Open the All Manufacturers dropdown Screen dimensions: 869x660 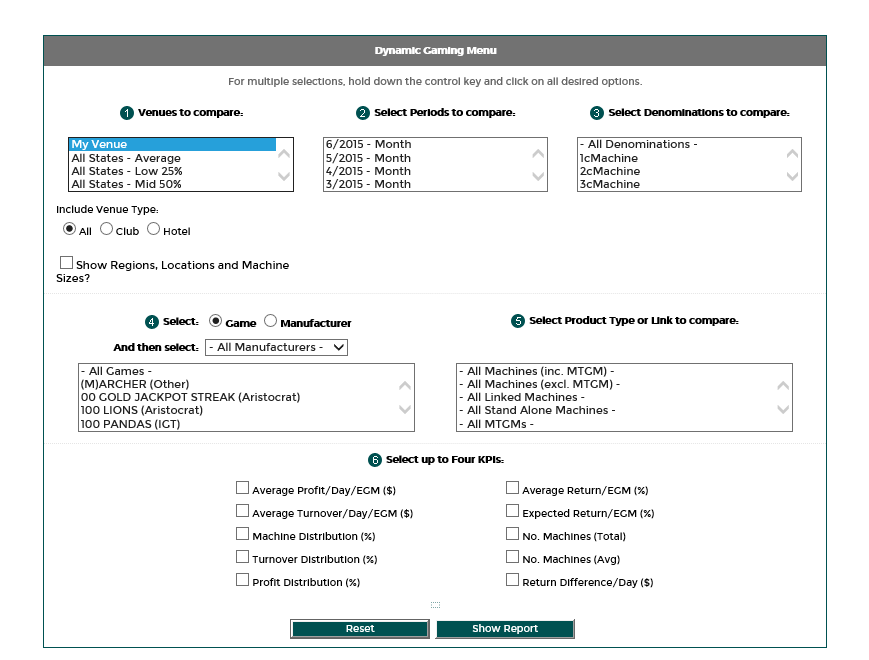point(277,347)
